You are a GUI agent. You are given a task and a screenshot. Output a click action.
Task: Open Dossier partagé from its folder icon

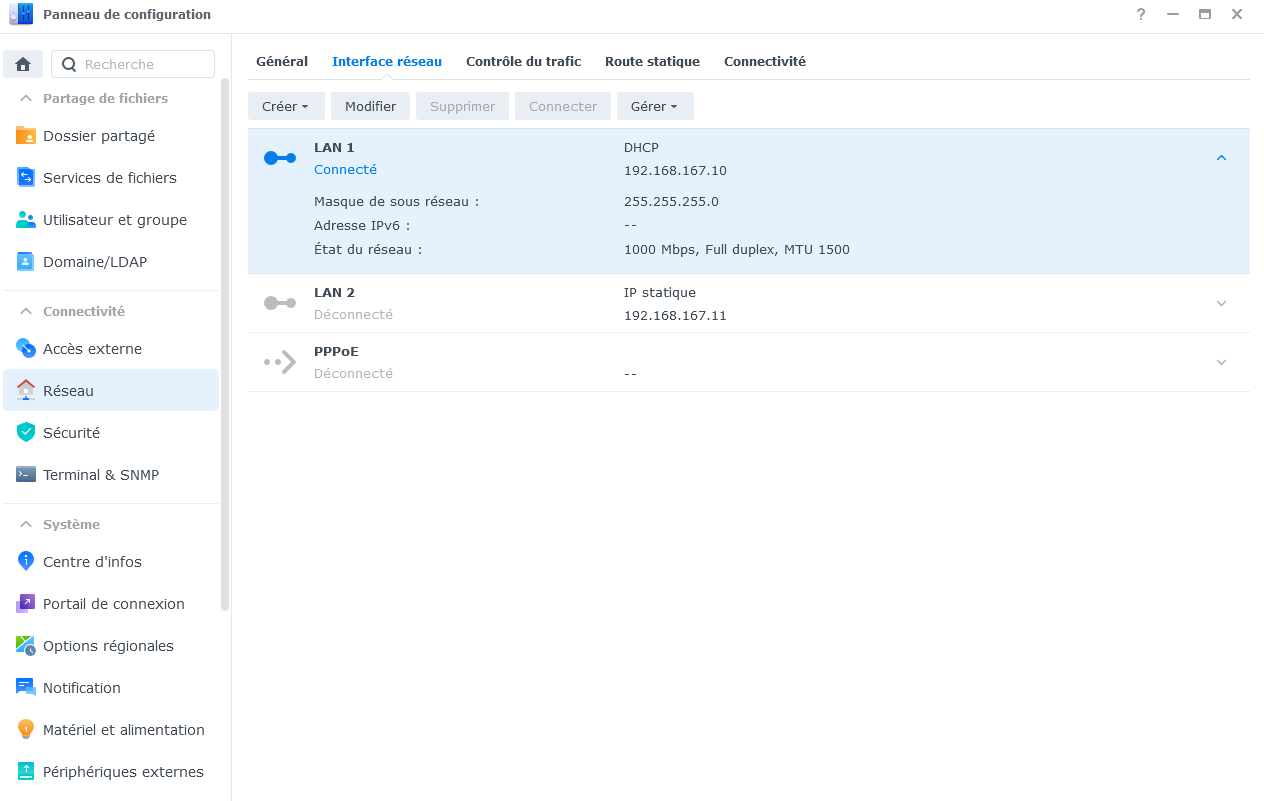pos(26,136)
